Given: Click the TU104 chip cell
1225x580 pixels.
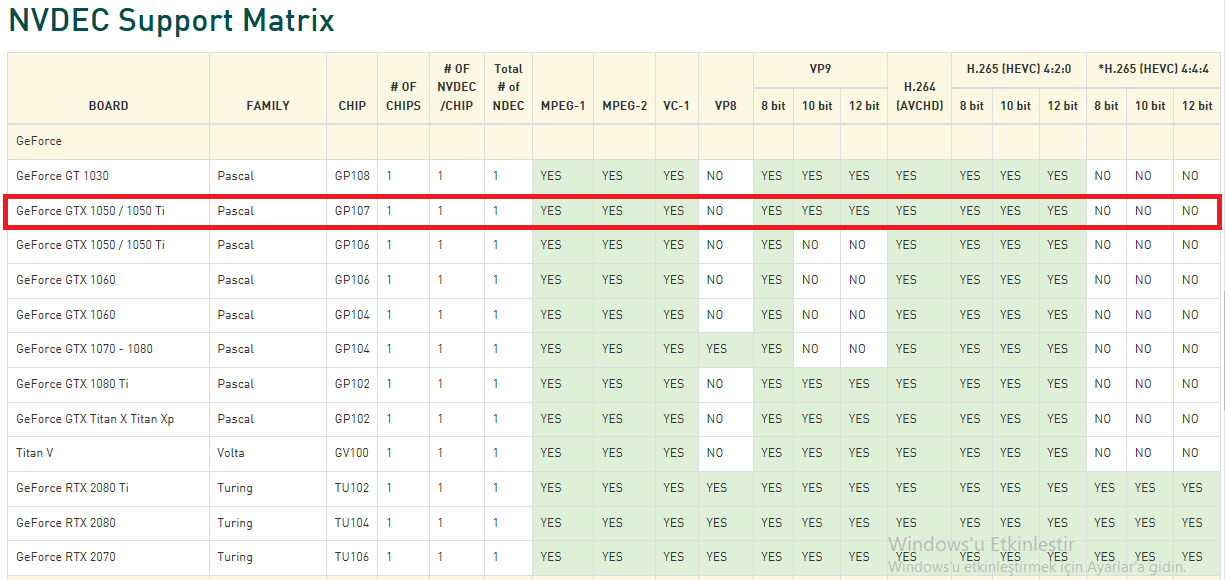Looking at the screenshot, I should click(352, 522).
